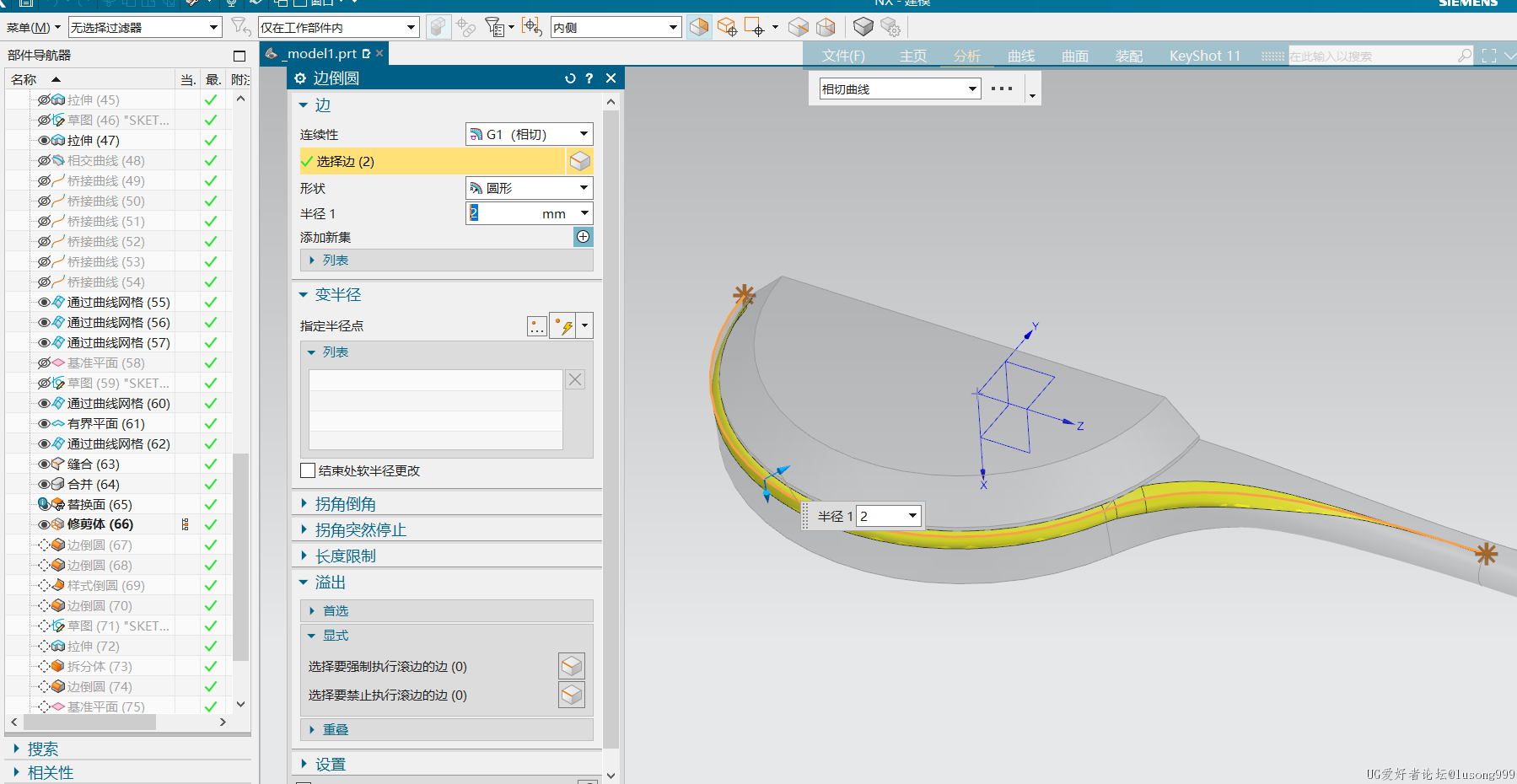Click the command search input field
This screenshot has width=1517, height=784.
point(1373,56)
